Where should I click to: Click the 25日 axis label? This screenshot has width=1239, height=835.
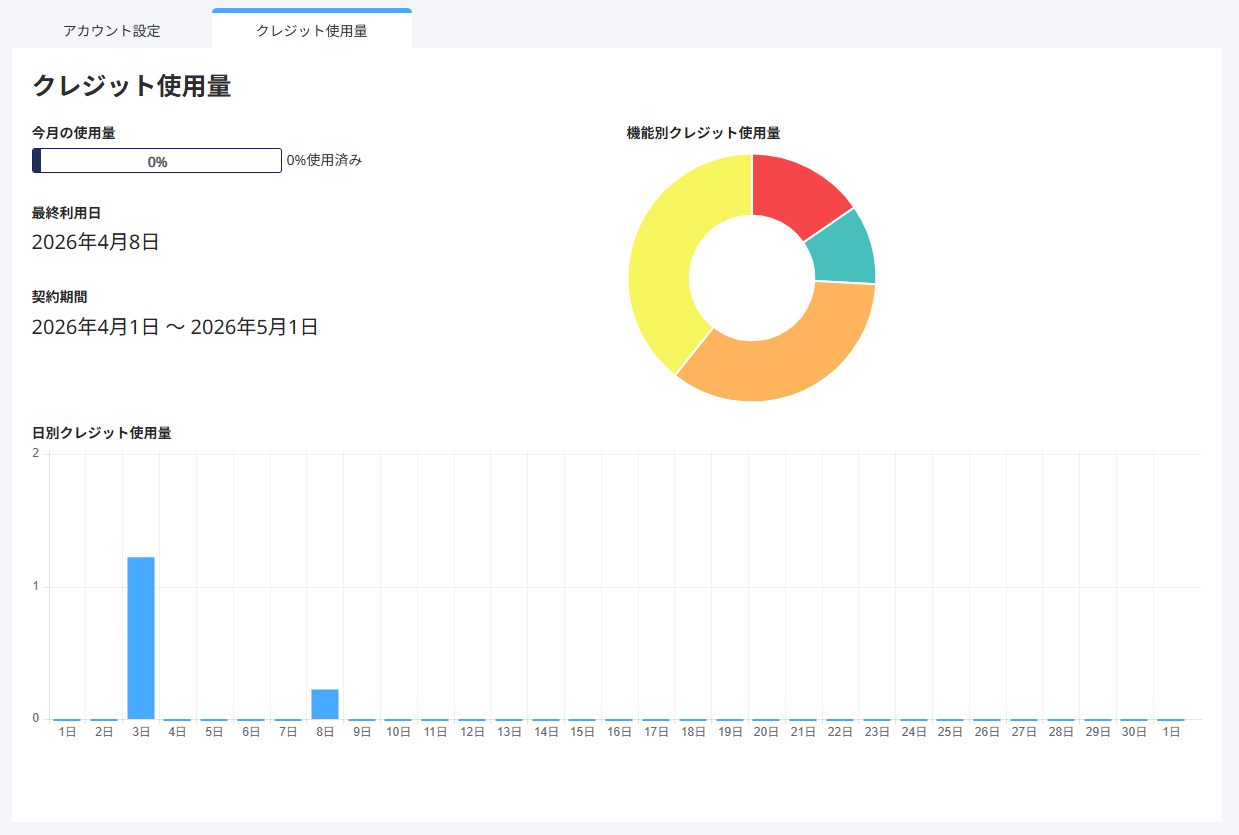click(x=950, y=732)
